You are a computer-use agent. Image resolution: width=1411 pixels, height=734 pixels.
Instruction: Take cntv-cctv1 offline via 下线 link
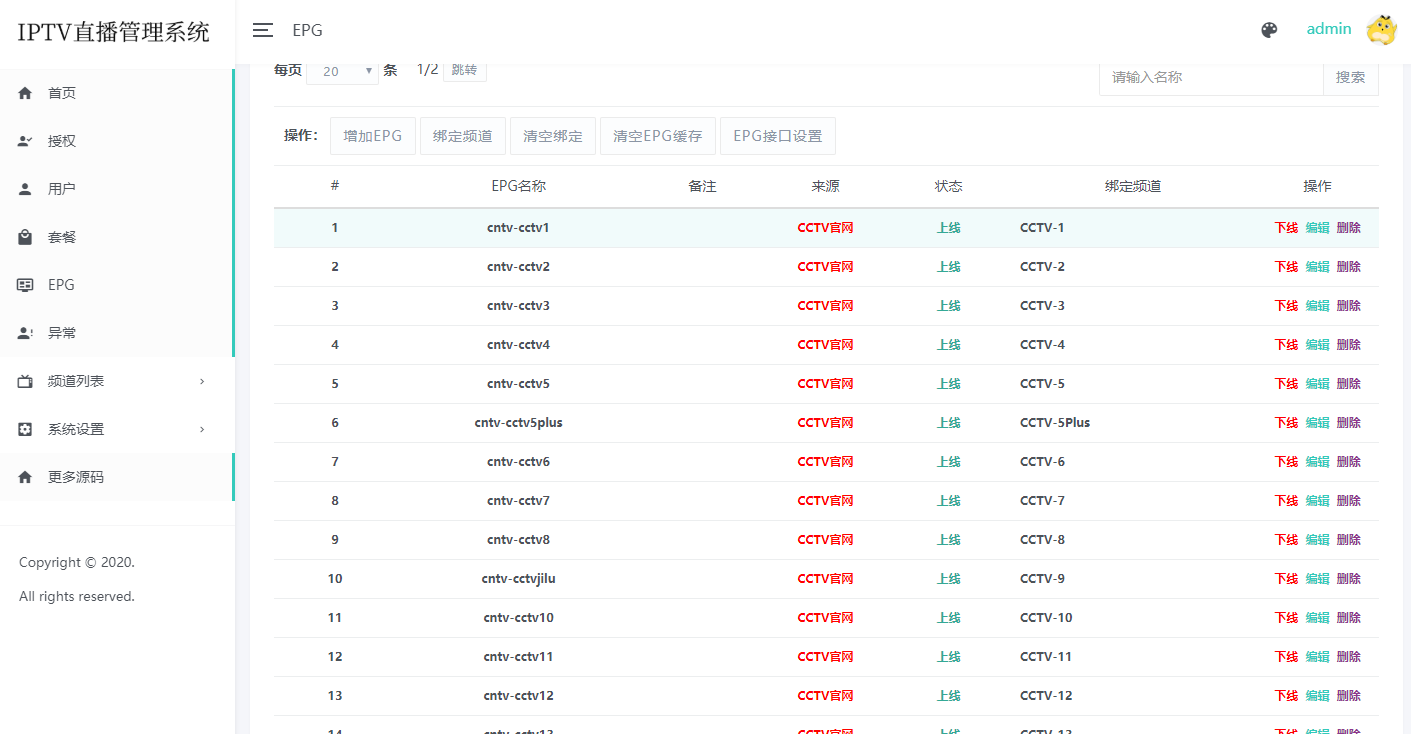coord(1286,228)
